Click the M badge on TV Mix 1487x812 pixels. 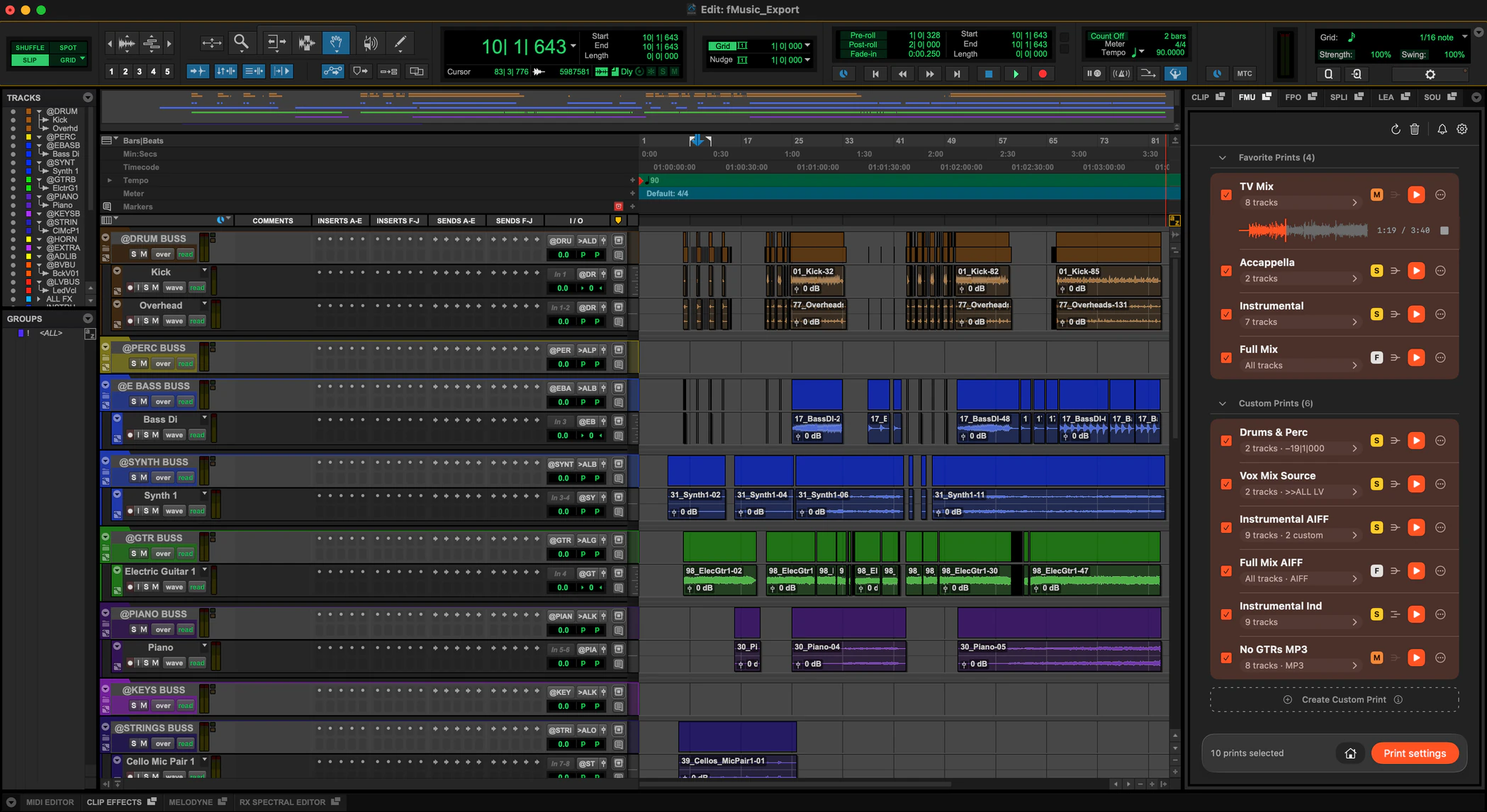click(x=1376, y=195)
